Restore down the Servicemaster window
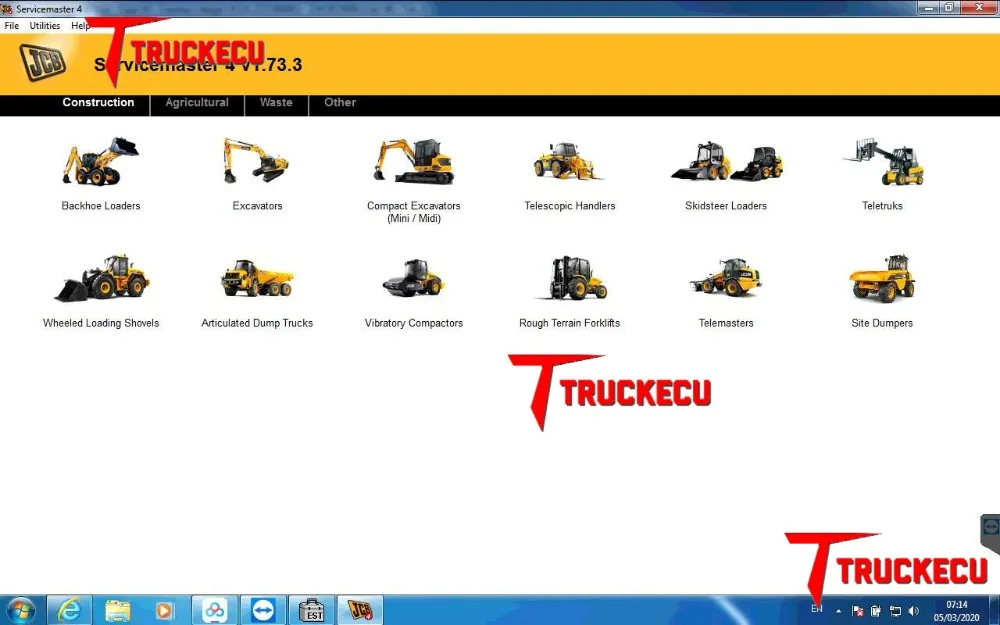Viewport: 1000px width, 625px height. coord(948,8)
